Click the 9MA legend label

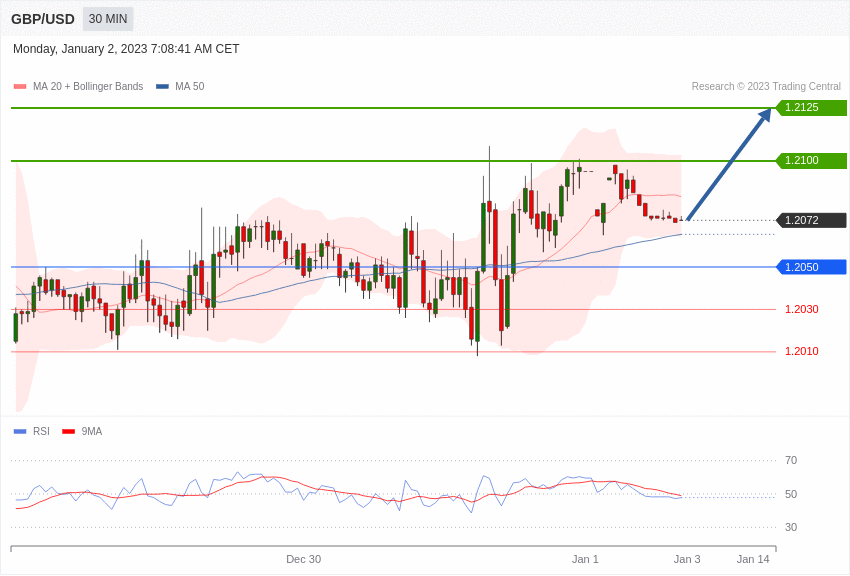point(92,432)
